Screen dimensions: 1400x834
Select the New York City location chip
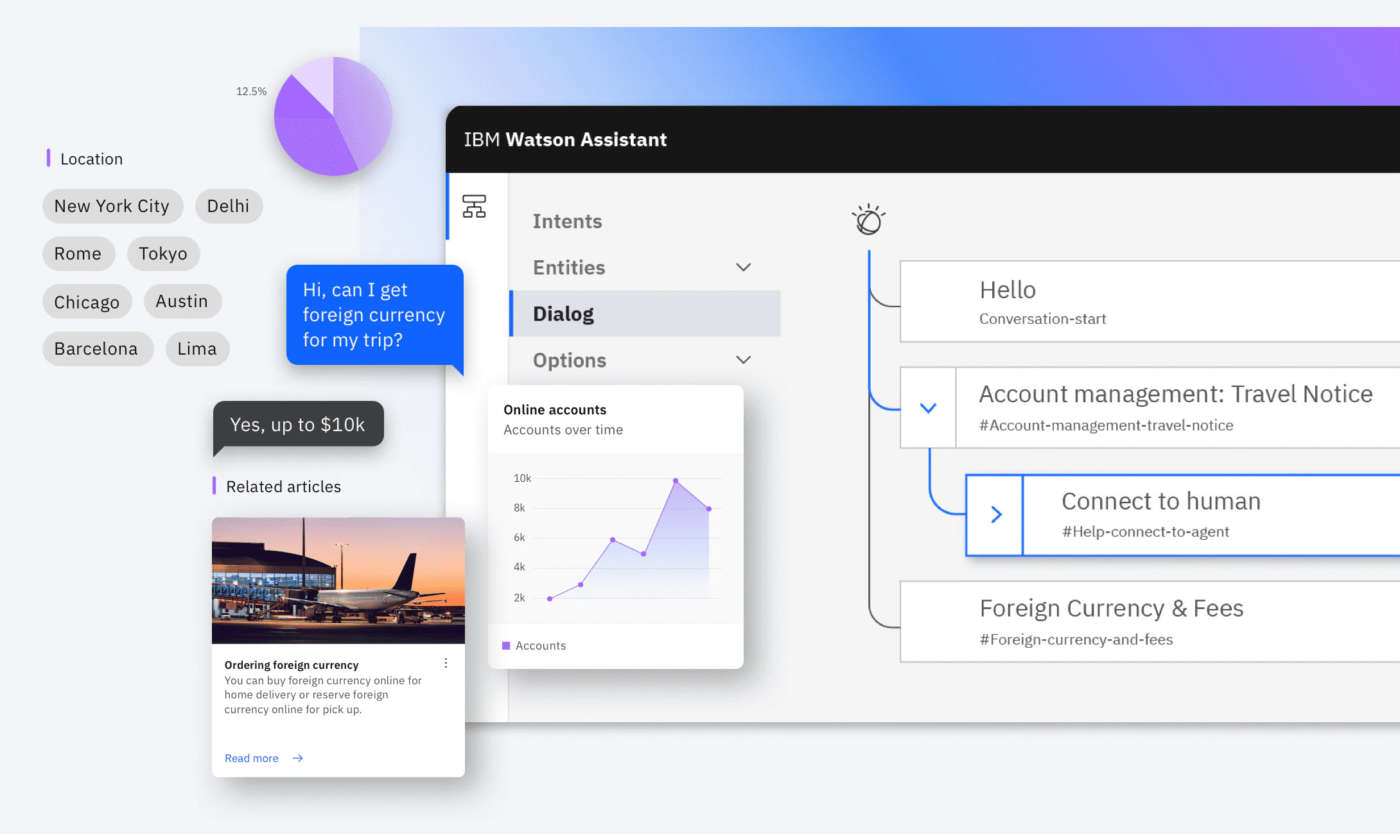(x=112, y=206)
